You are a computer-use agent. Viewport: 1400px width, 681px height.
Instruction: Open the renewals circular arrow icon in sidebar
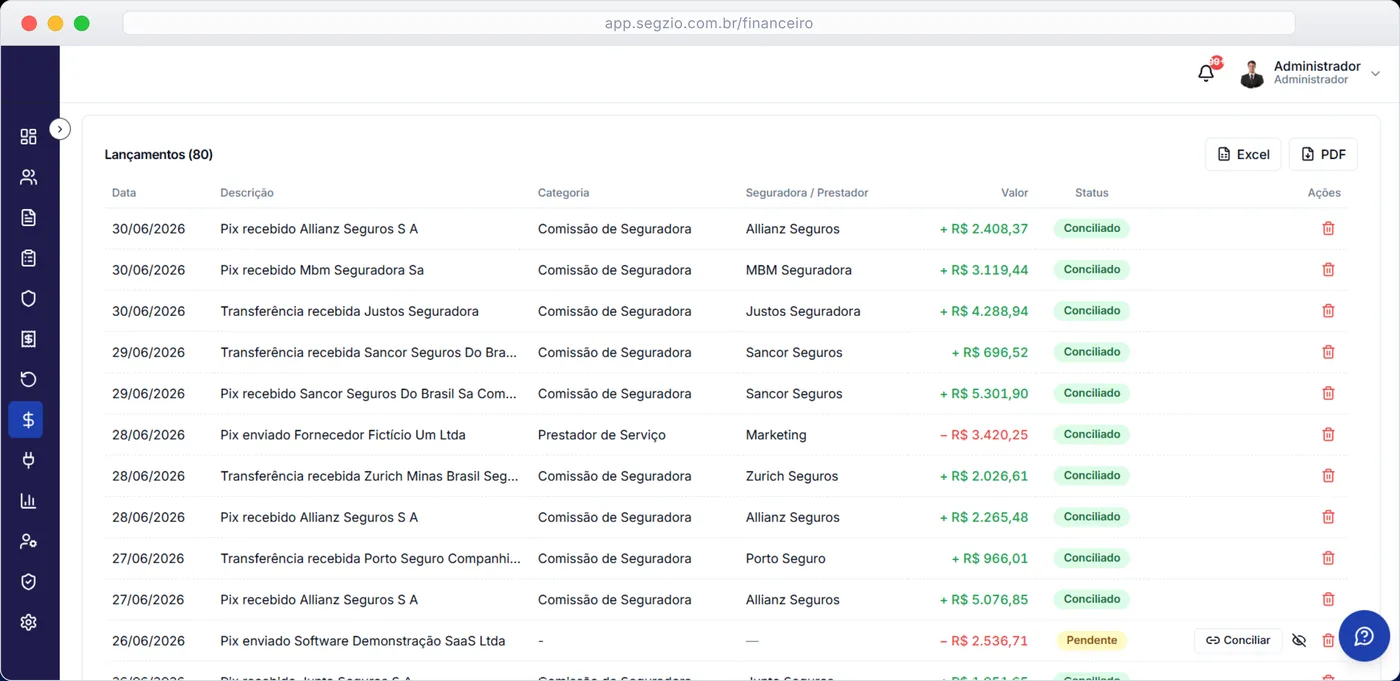(x=28, y=379)
